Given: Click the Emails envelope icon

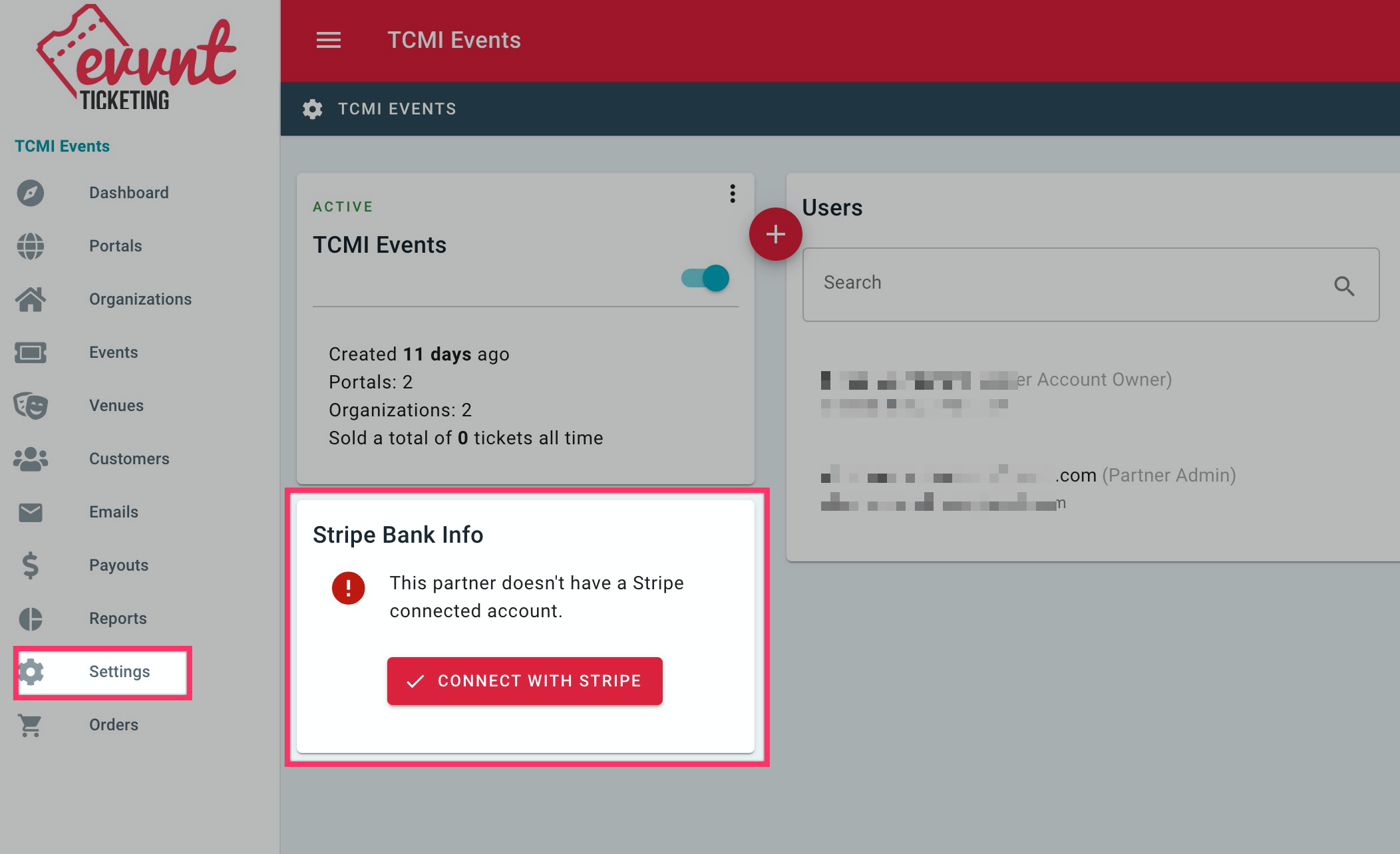Looking at the screenshot, I should (31, 512).
